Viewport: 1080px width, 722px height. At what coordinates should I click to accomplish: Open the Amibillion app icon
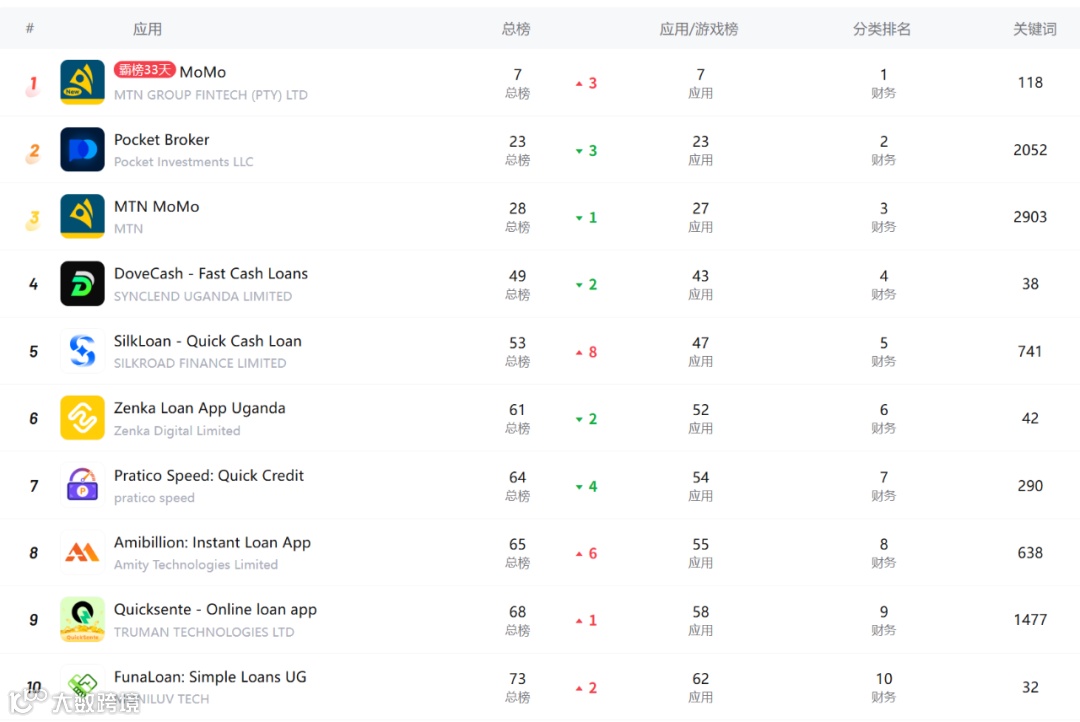82,552
